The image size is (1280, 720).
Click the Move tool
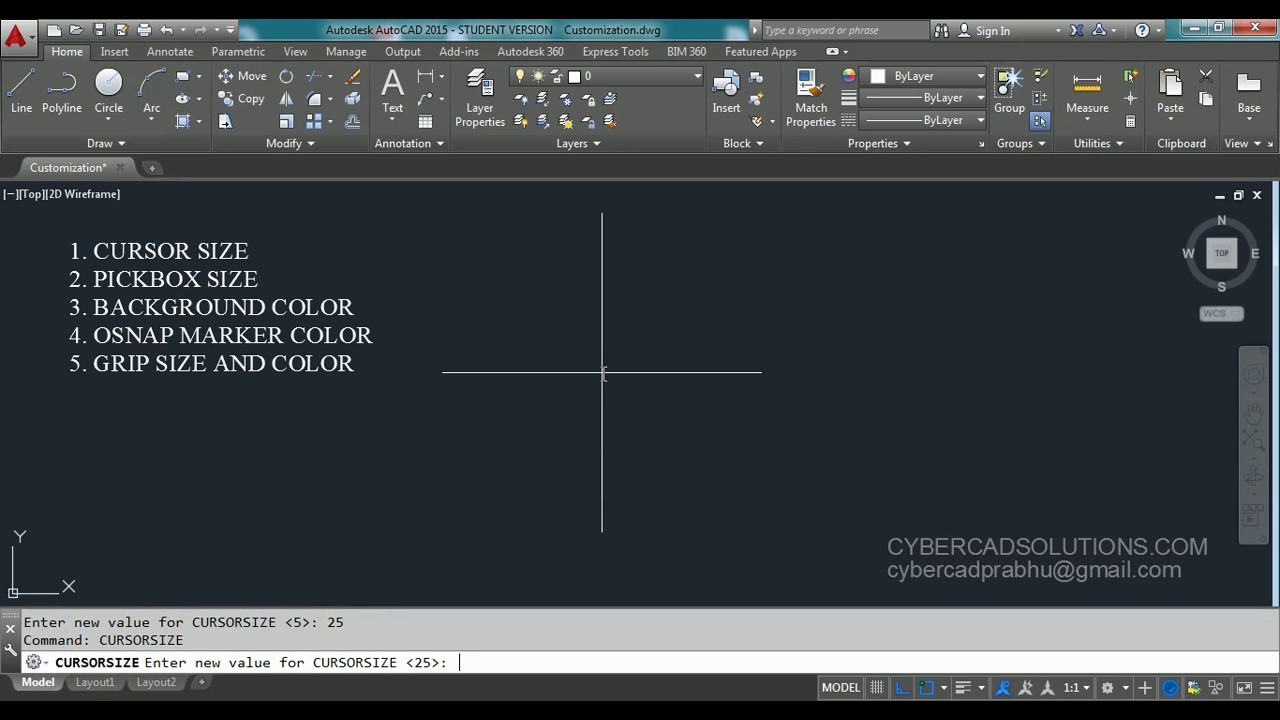242,76
